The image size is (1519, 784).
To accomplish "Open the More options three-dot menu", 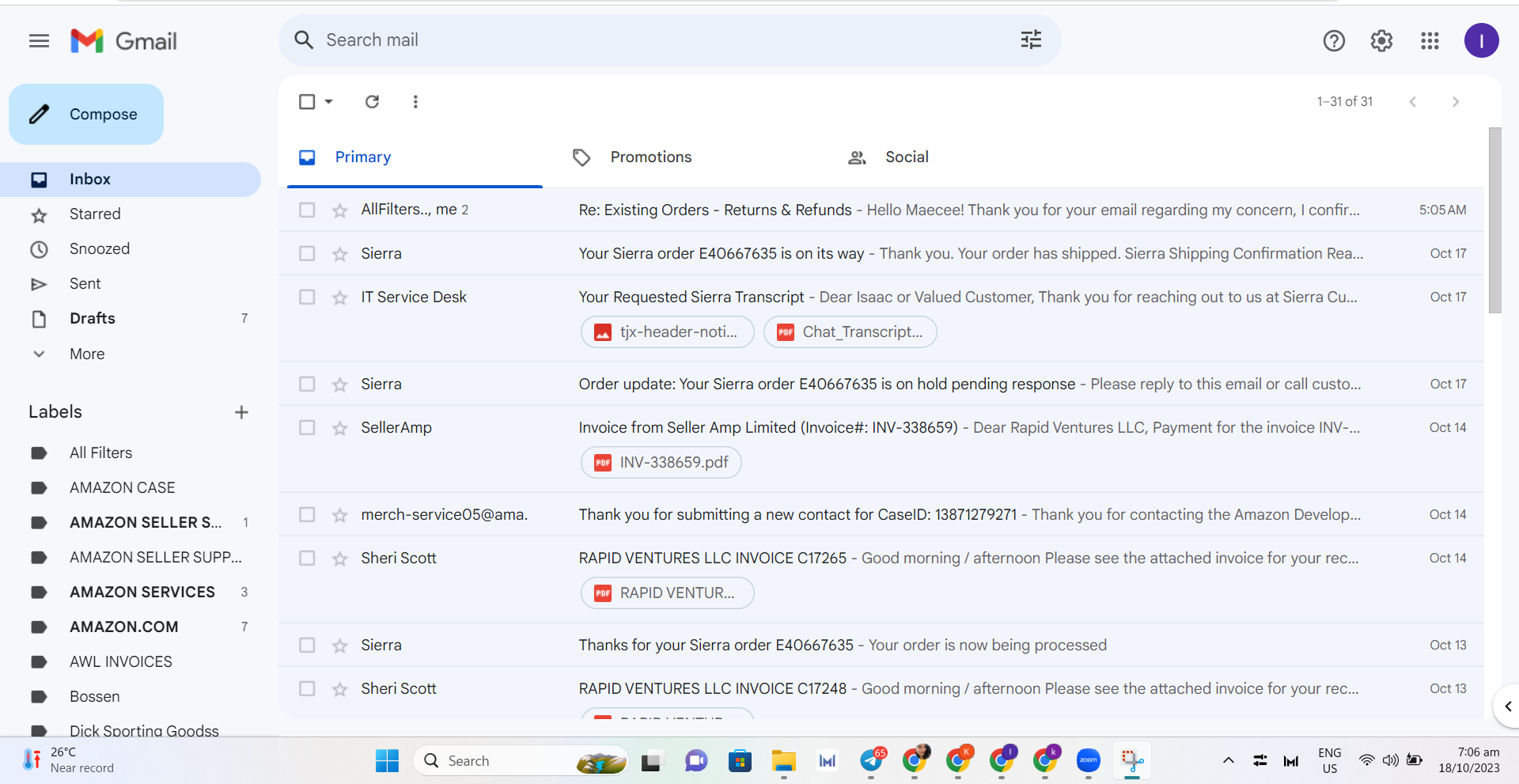I will point(415,101).
